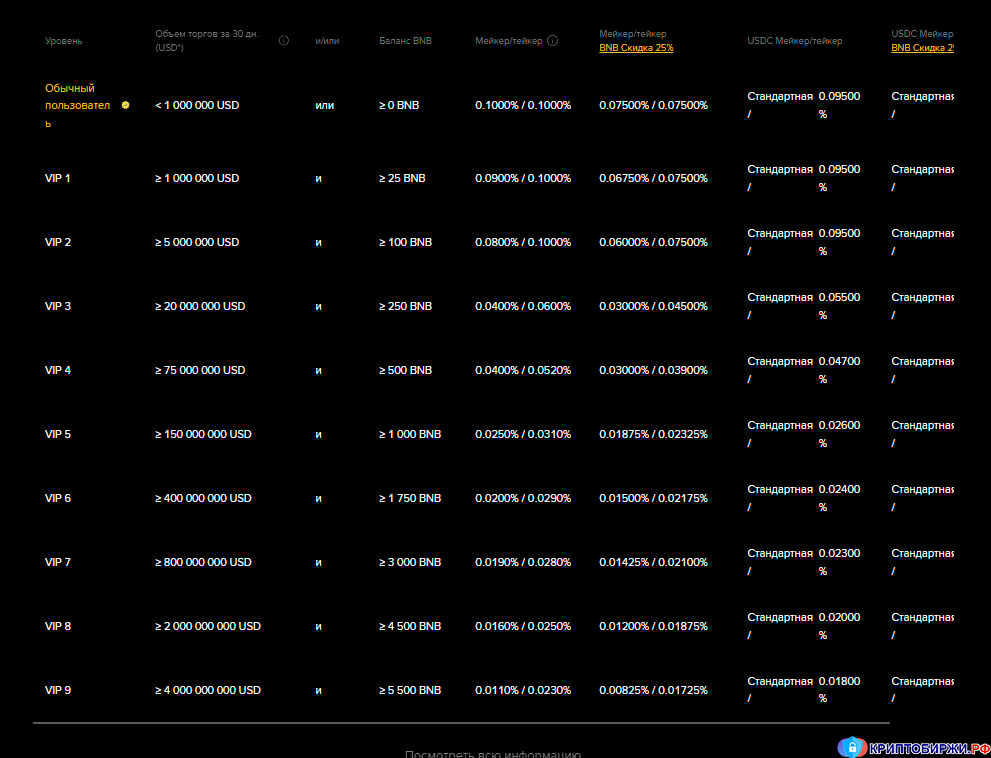Screen dimensions: 991x758
Task: Click the lock icon on the КРИПТОБИРЖИ.РФ badge
Action: 852,747
